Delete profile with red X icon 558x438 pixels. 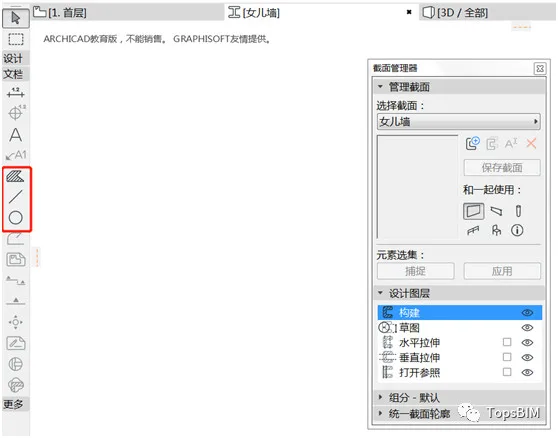(531, 144)
